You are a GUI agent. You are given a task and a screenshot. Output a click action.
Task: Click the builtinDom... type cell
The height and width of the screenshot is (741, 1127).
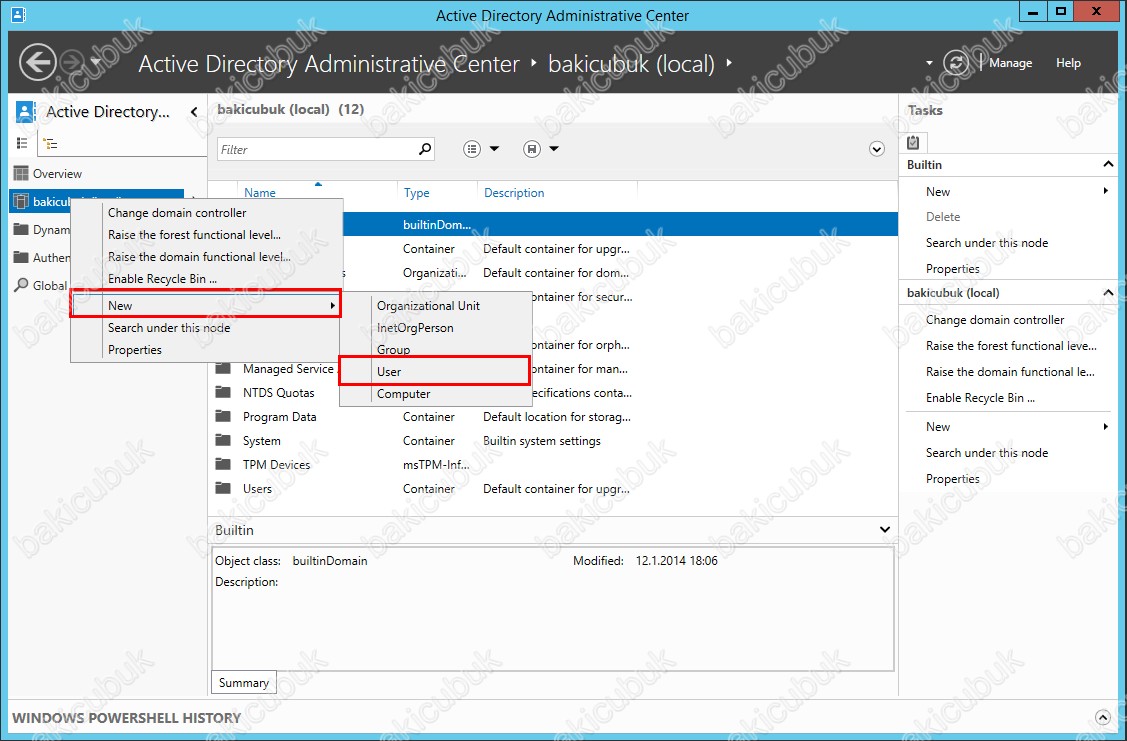[x=436, y=225]
